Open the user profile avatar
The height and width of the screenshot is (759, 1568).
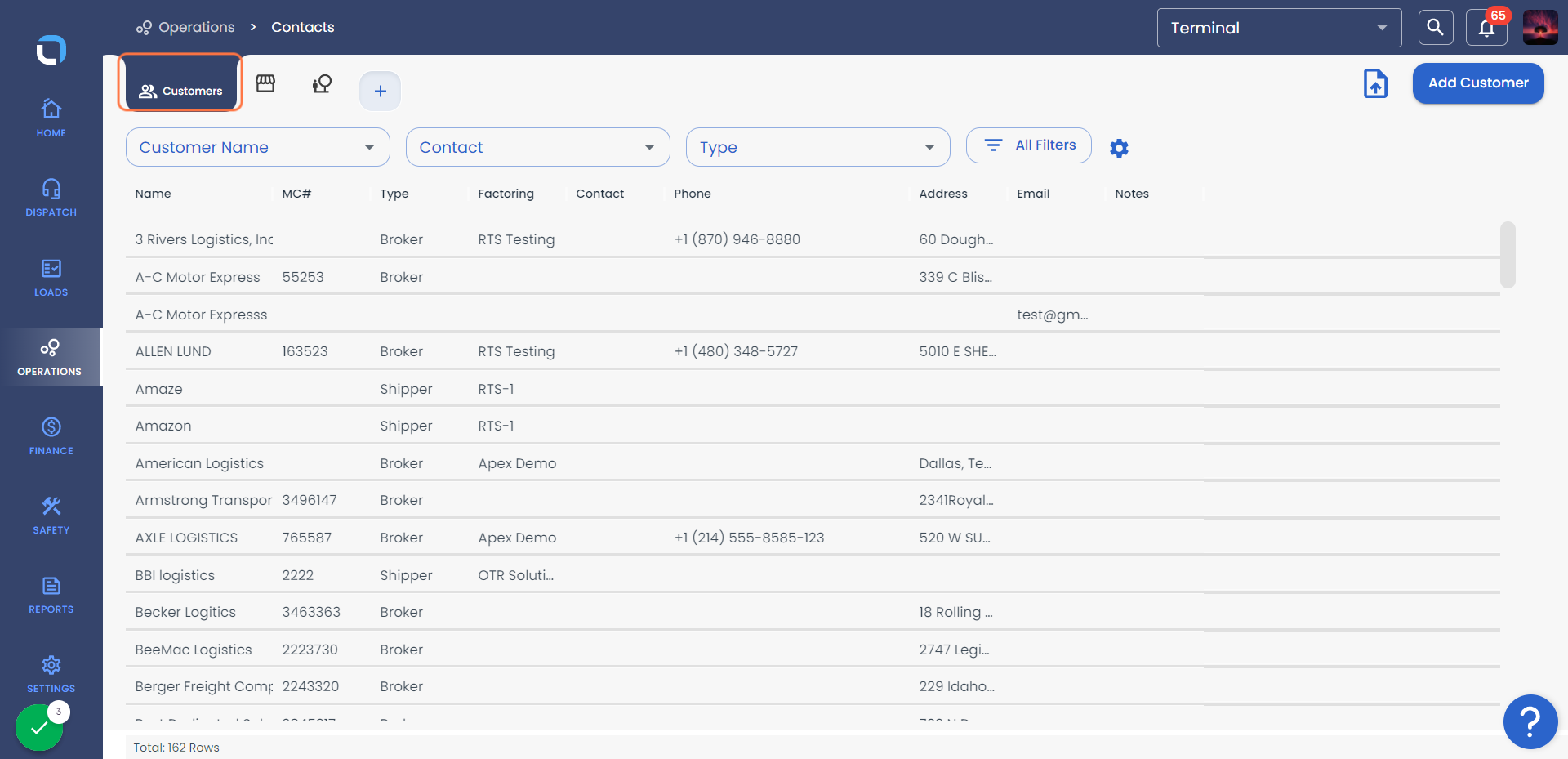point(1540,28)
